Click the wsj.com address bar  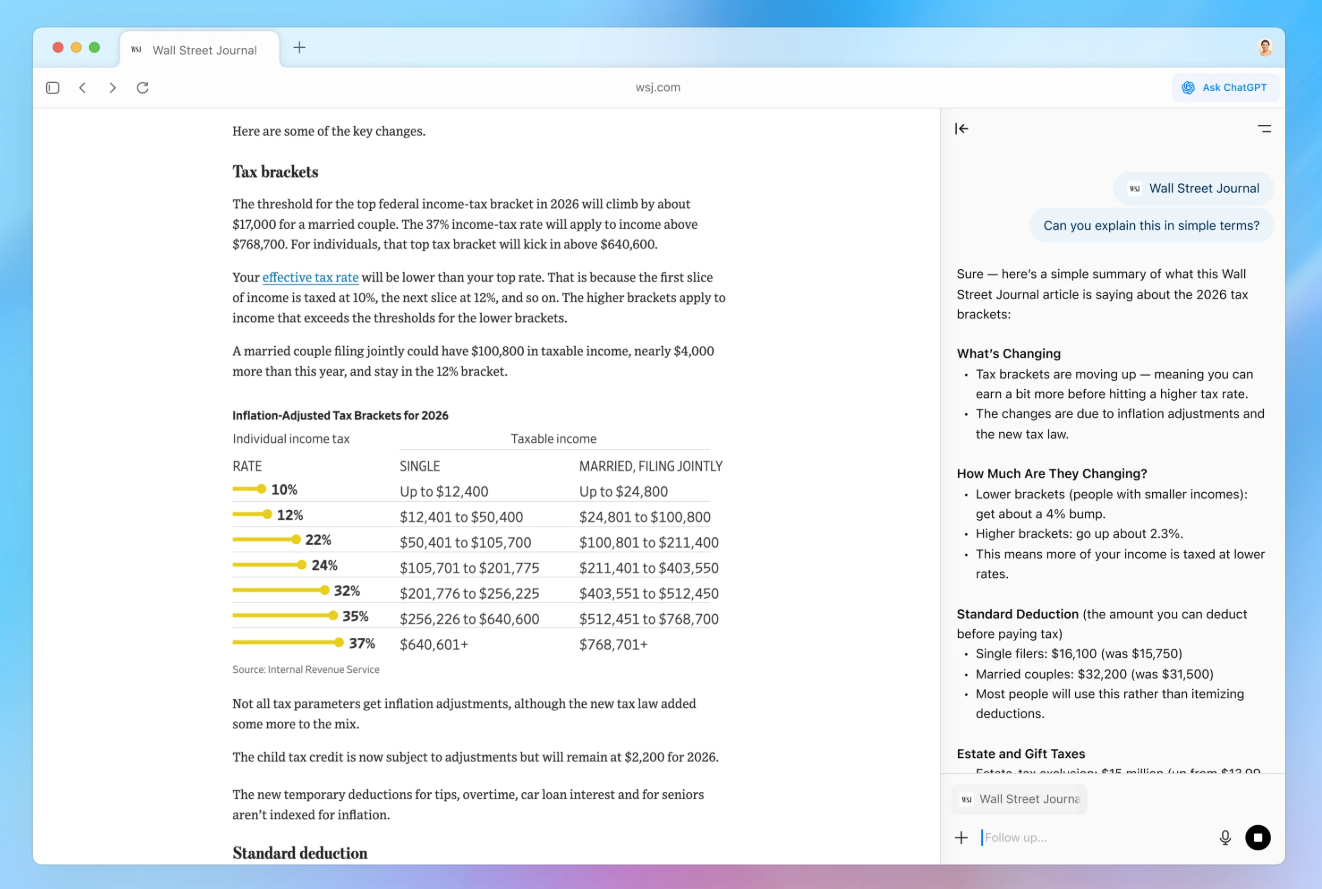pos(658,88)
